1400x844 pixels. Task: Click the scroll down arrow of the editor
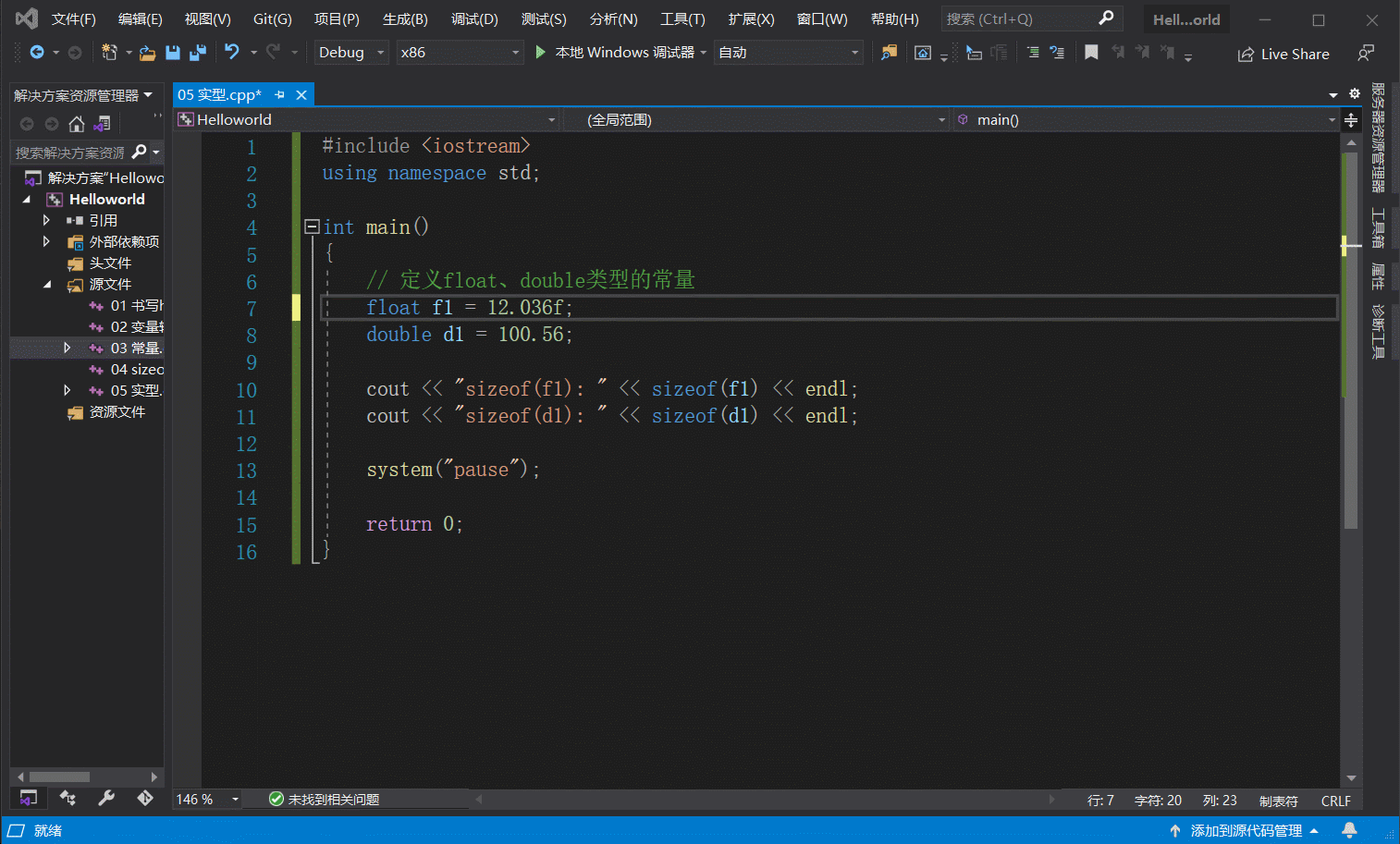(1351, 778)
